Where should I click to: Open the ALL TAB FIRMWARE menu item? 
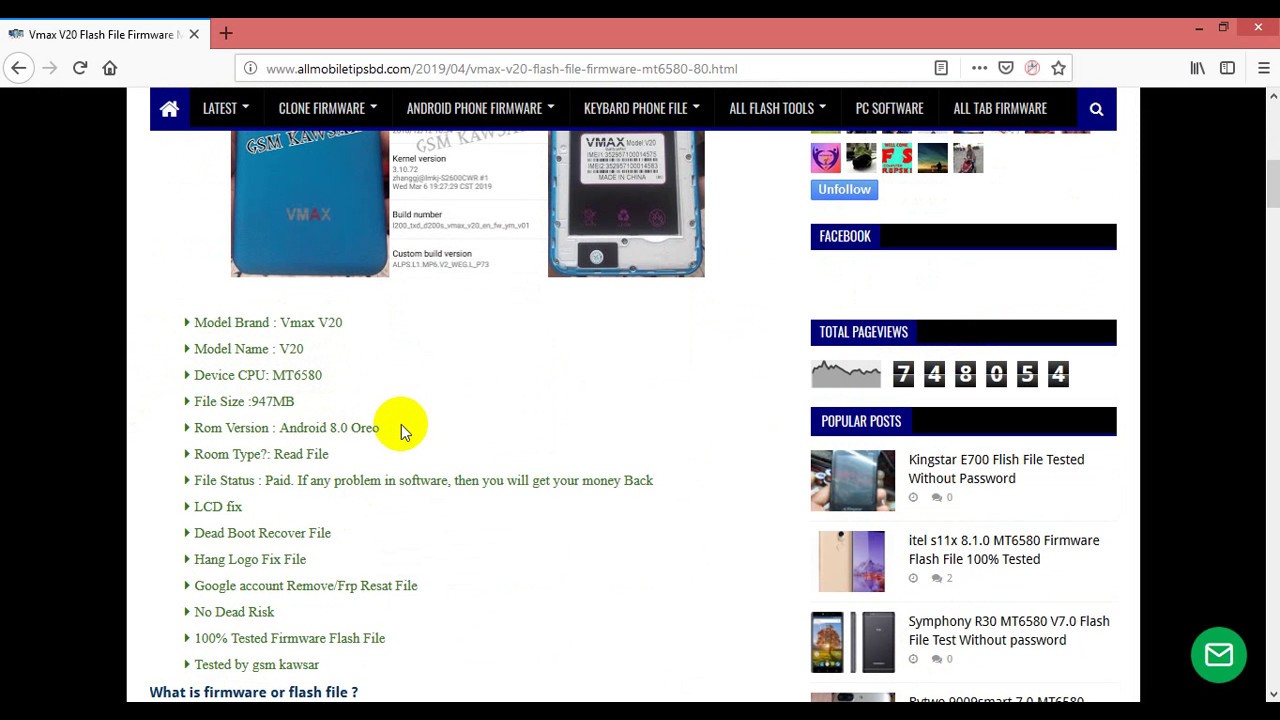point(1000,108)
